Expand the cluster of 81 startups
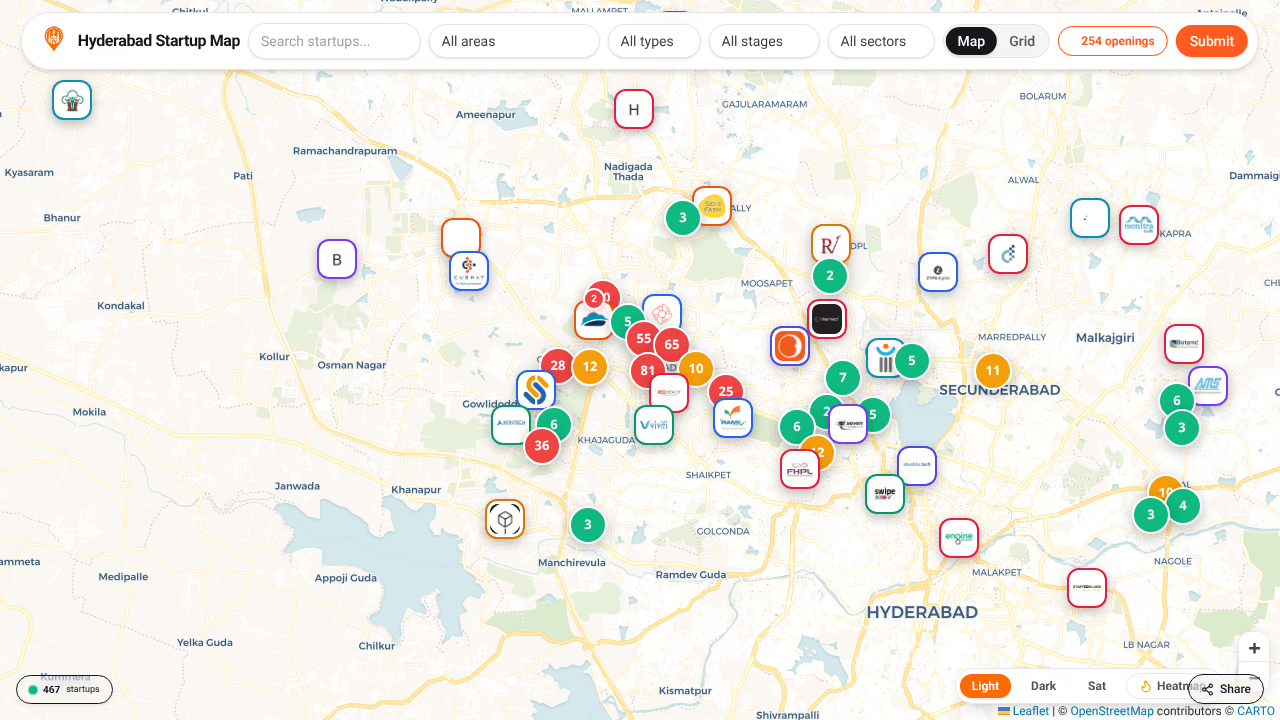Image resolution: width=1280 pixels, height=720 pixels. pyautogui.click(x=647, y=372)
